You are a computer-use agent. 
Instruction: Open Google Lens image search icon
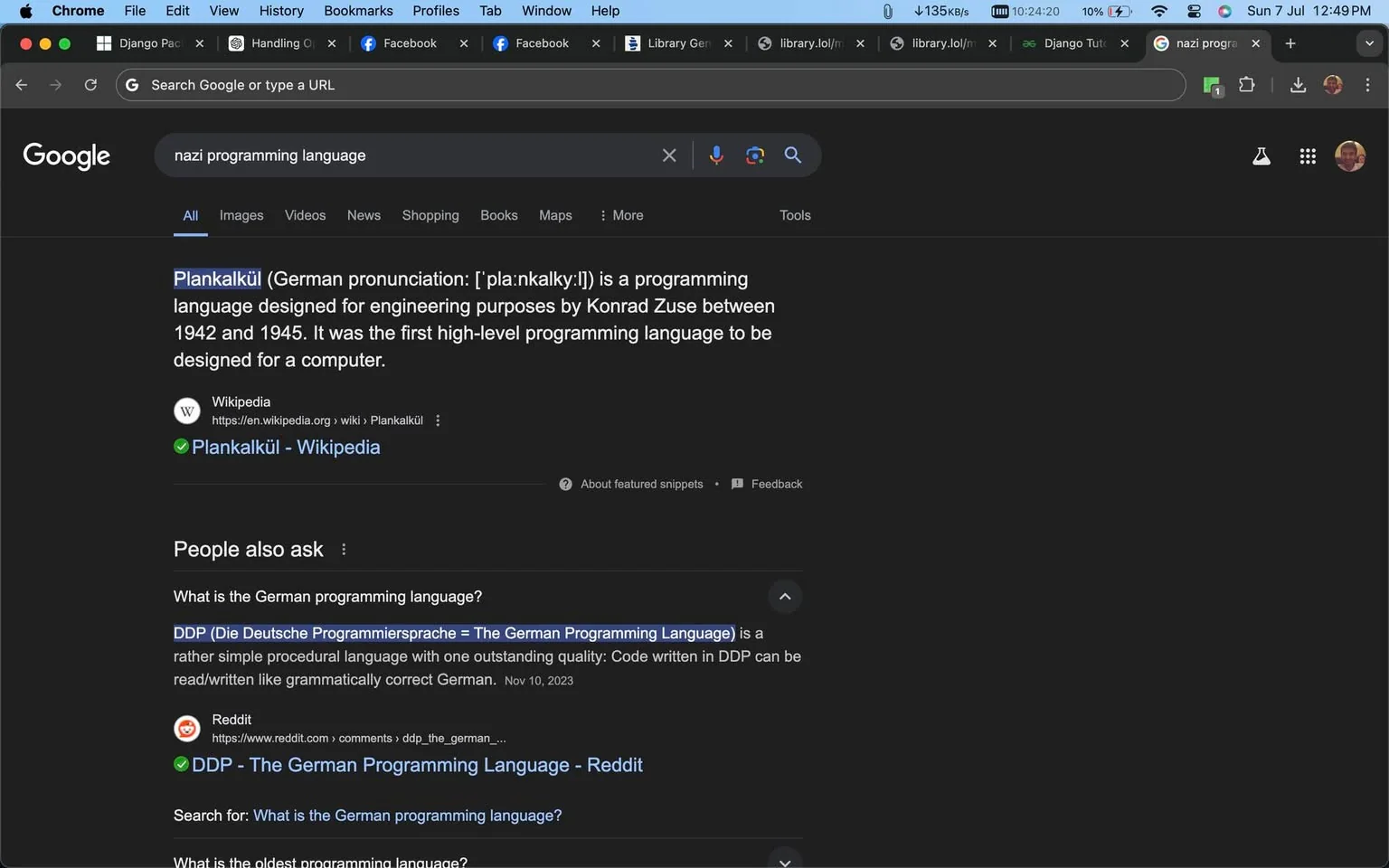pyautogui.click(x=755, y=156)
